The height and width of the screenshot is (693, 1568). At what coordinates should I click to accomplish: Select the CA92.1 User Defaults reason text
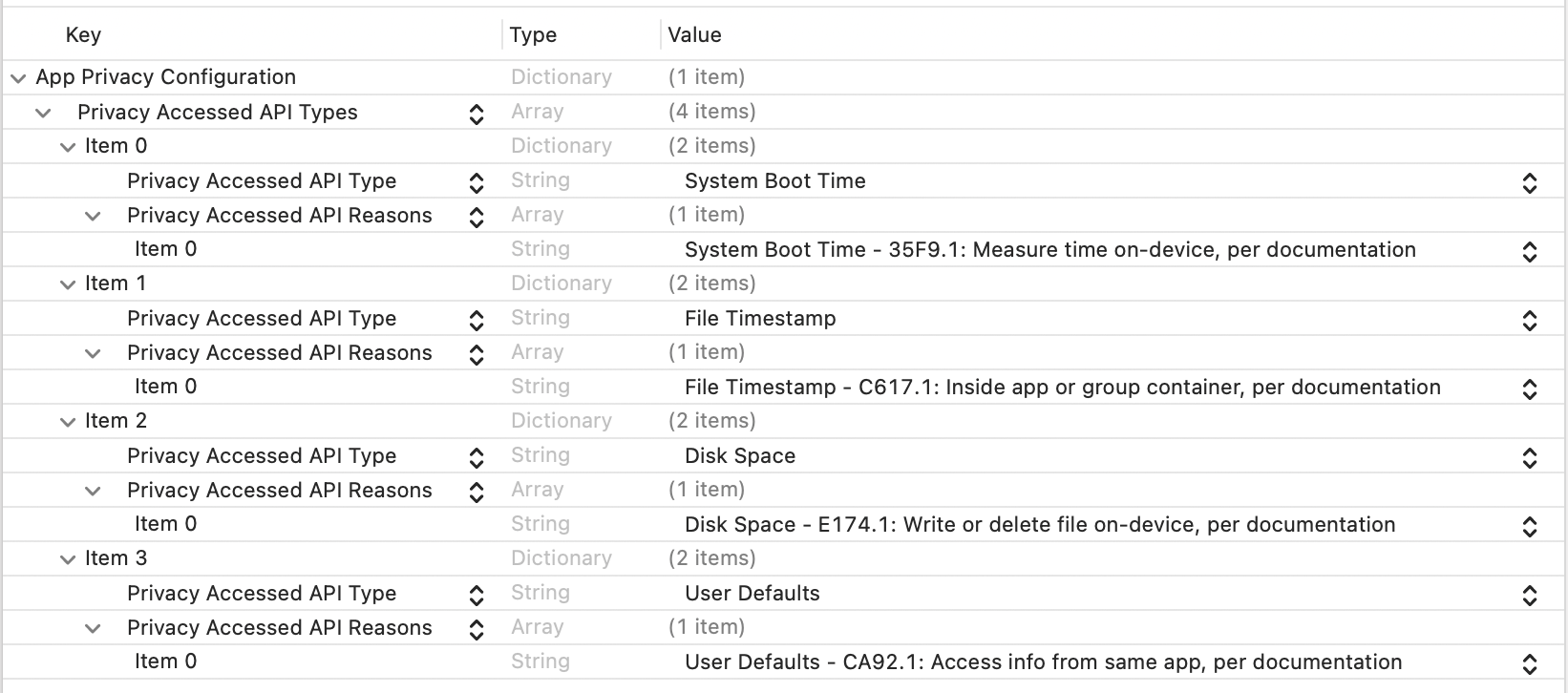tap(1043, 662)
